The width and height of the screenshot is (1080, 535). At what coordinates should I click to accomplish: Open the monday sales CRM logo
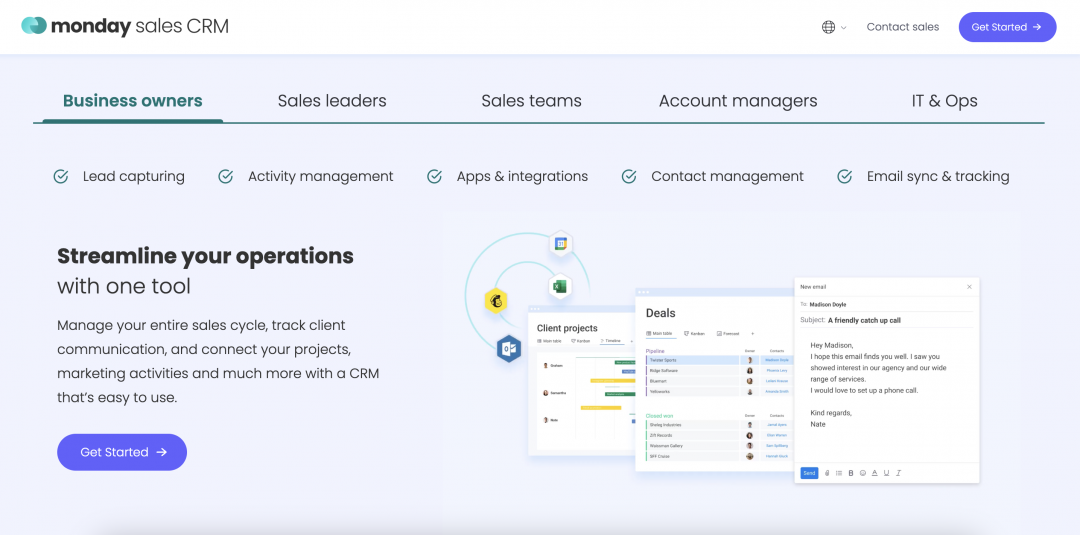pyautogui.click(x=125, y=26)
